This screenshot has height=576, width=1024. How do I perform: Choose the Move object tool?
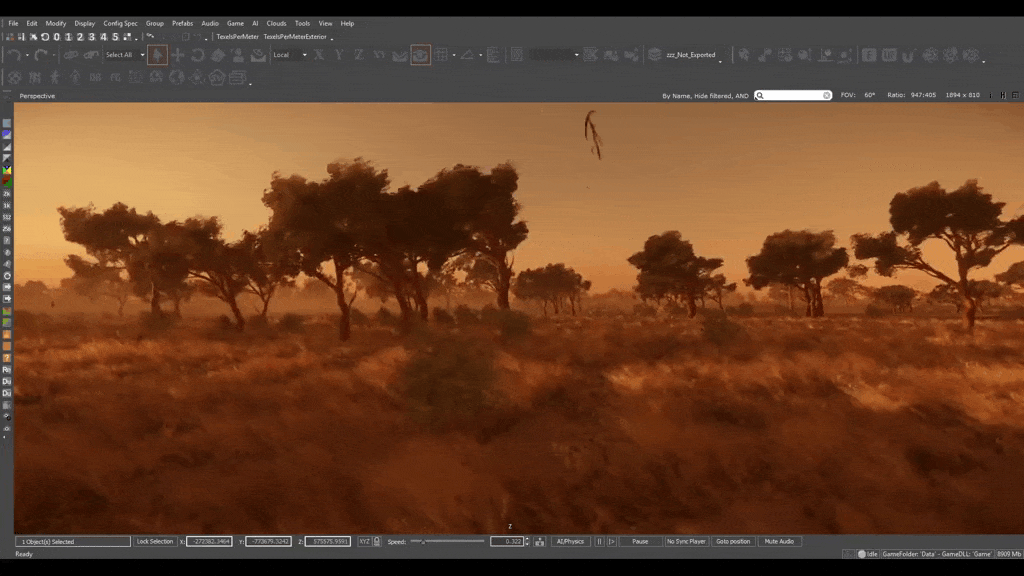(178, 55)
